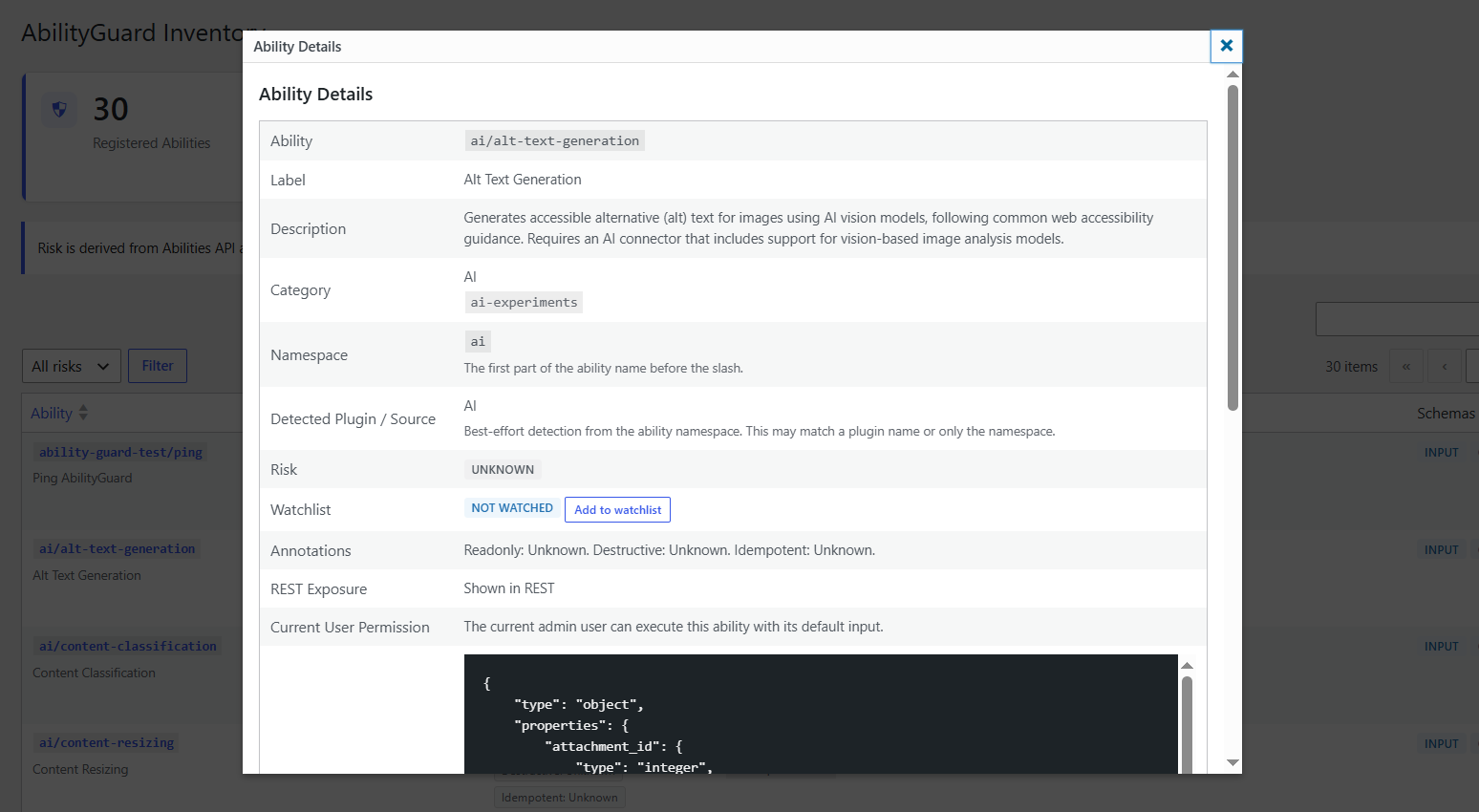
Task: Click the Filter button
Action: 158,366
